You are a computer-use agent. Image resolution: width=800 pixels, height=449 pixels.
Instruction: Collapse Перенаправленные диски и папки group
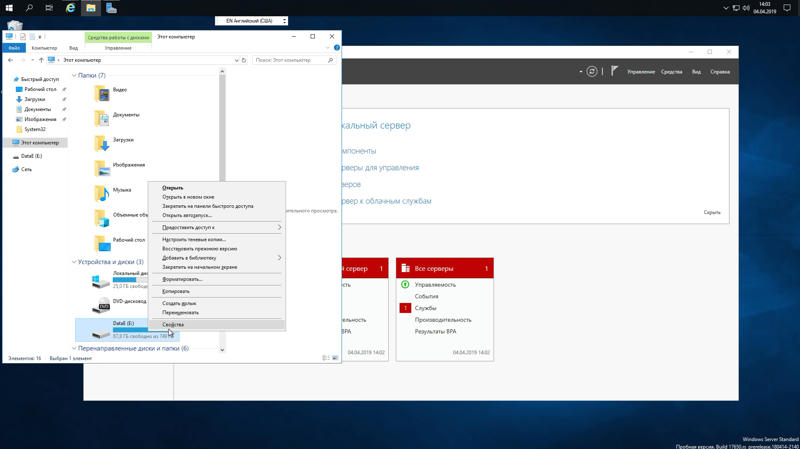click(74, 348)
